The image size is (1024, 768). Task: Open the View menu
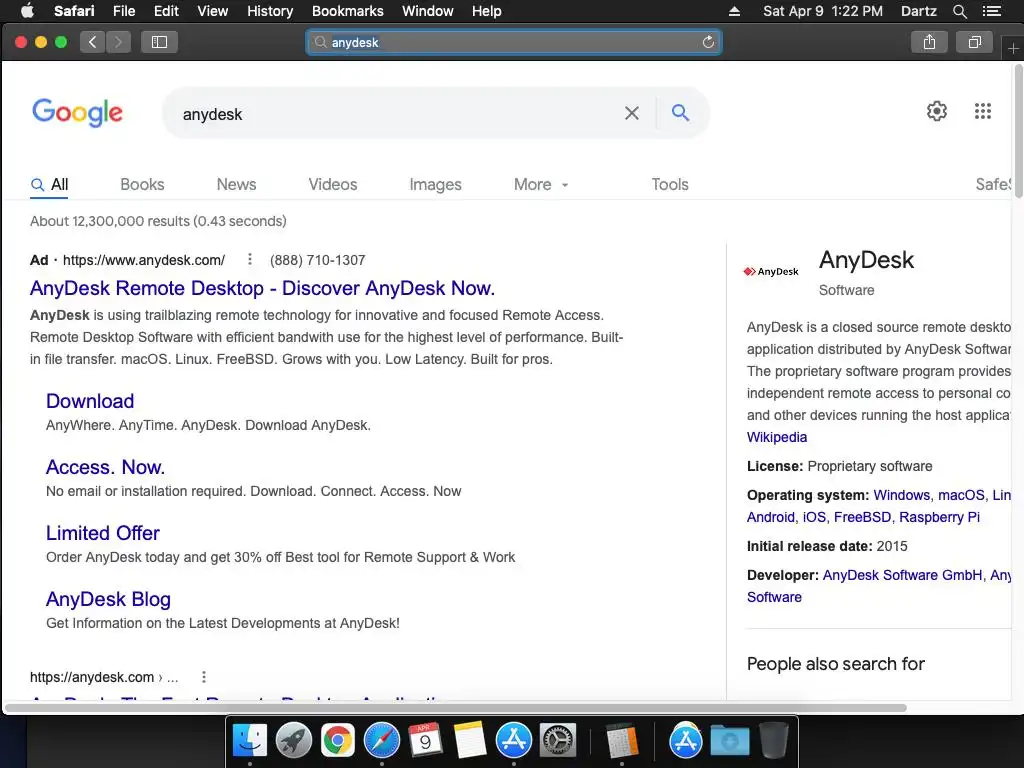(x=212, y=11)
